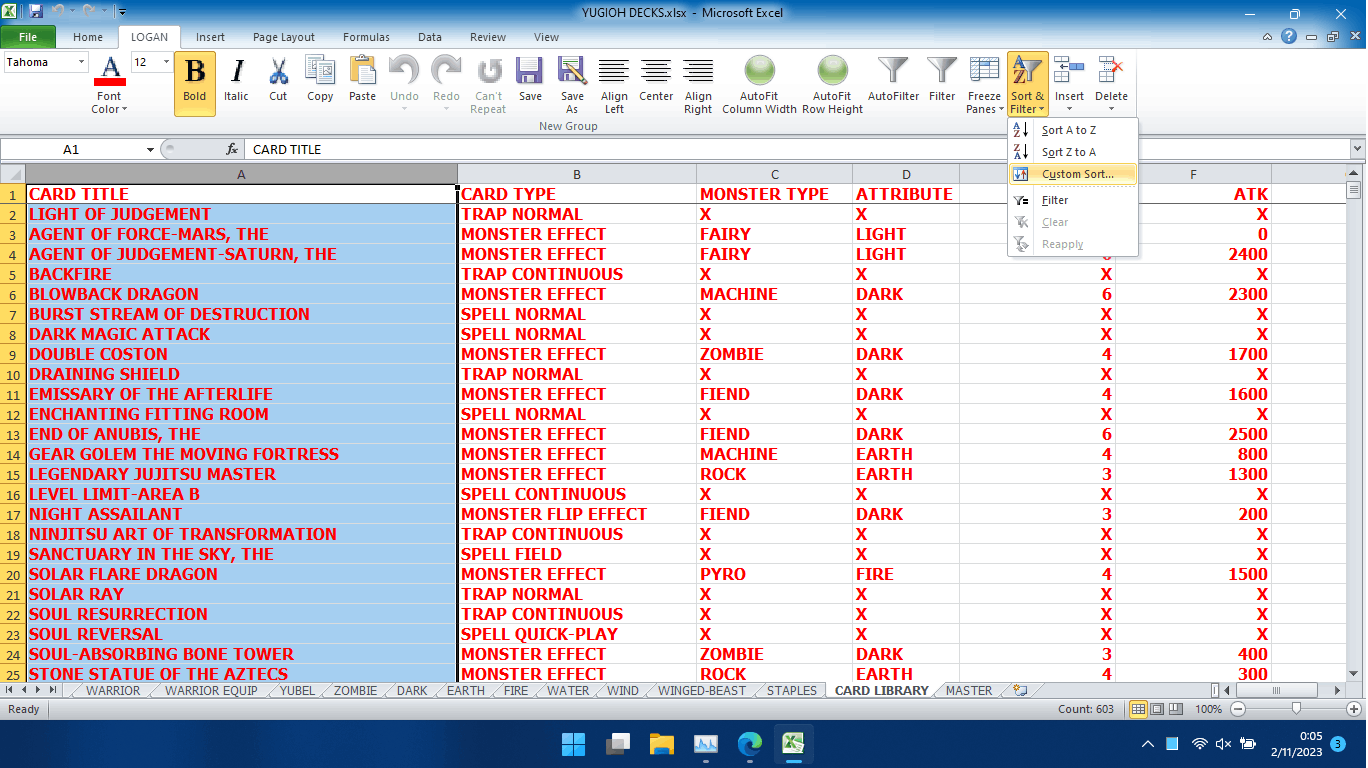Minimize the ribbon with caret icon
The height and width of the screenshot is (768, 1368).
1270,37
